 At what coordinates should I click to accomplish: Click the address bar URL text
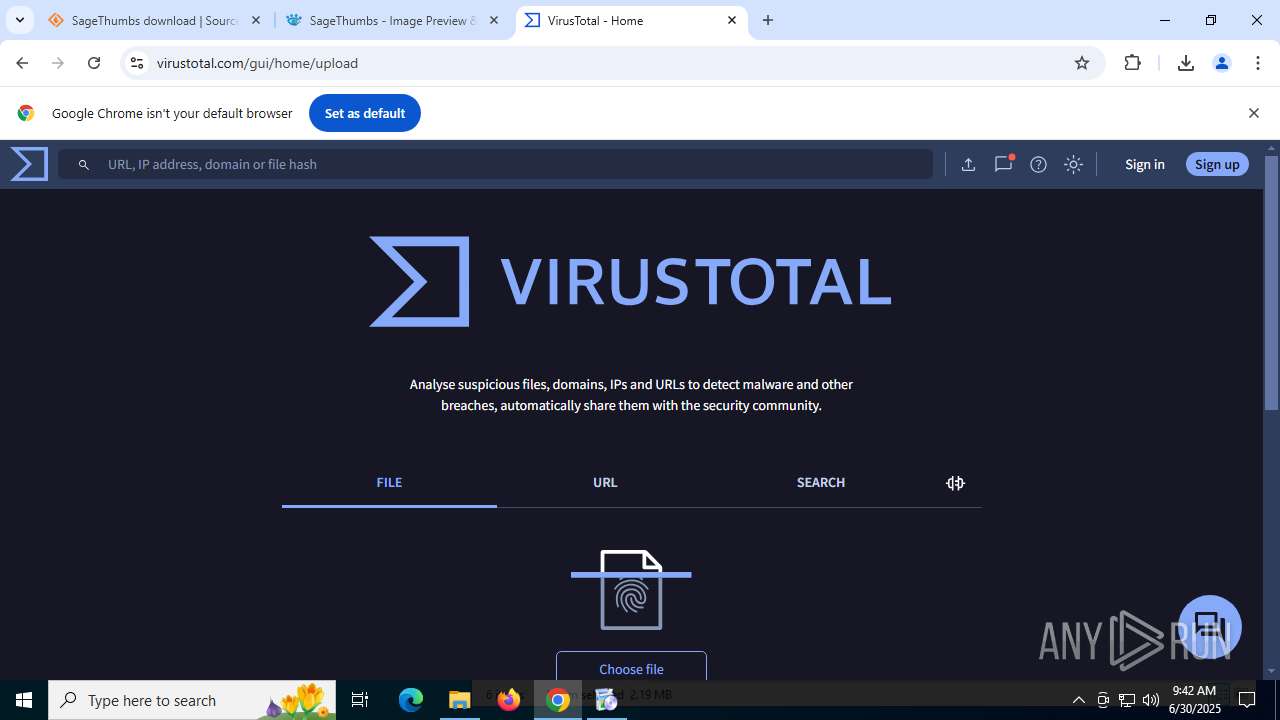[257, 63]
